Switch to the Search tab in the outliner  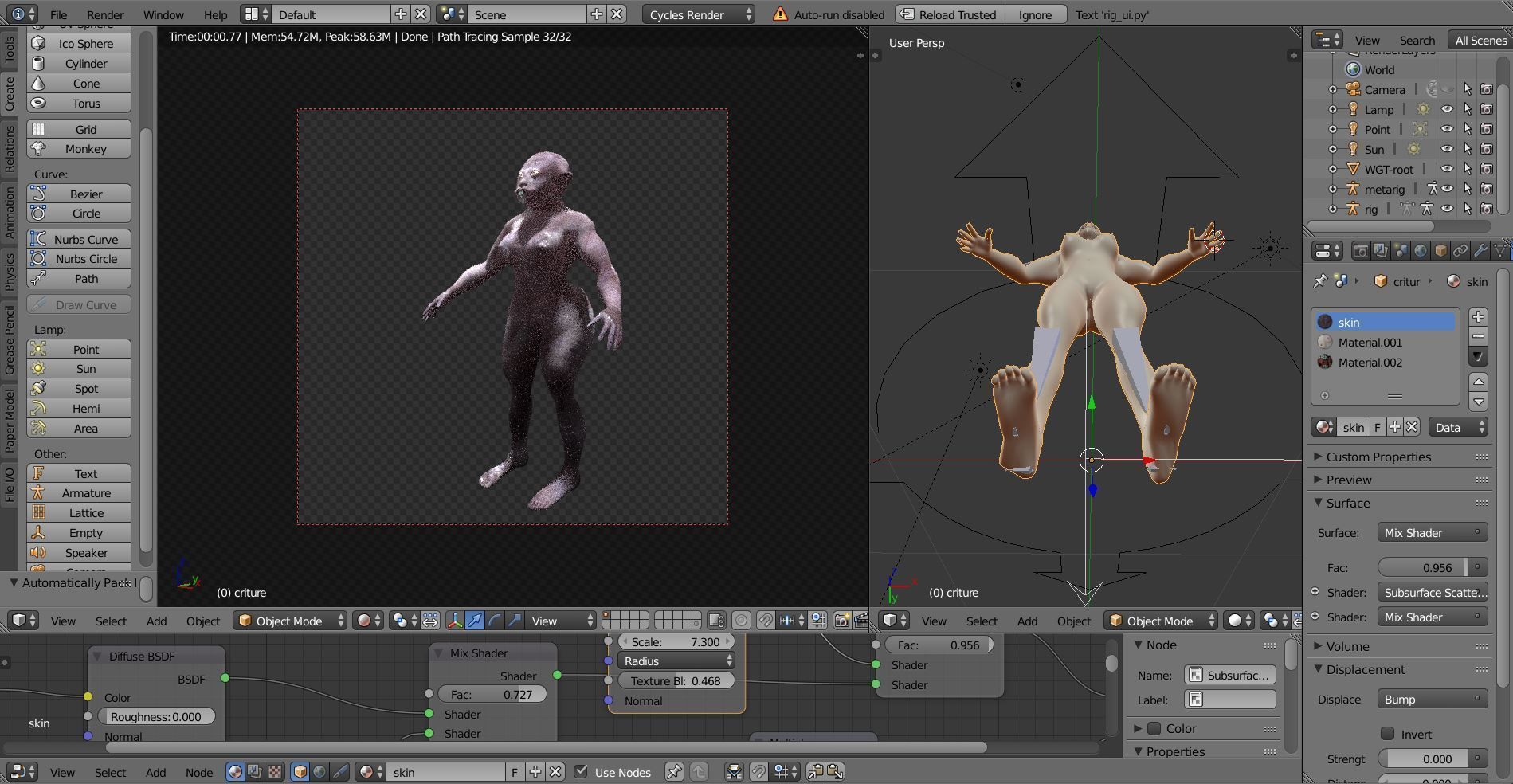click(x=1417, y=40)
